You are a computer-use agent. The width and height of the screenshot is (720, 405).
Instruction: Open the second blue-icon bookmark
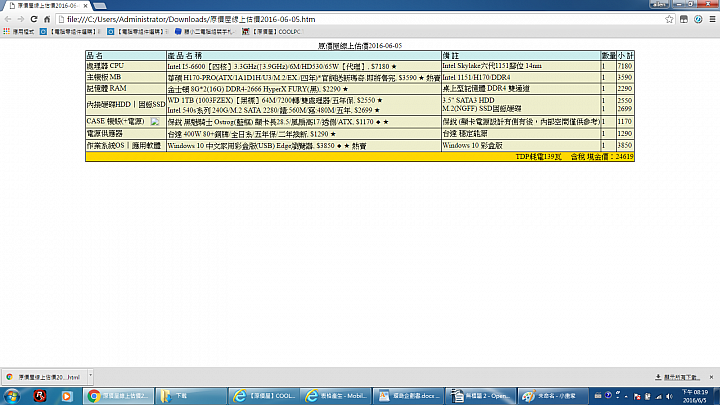(x=137, y=32)
